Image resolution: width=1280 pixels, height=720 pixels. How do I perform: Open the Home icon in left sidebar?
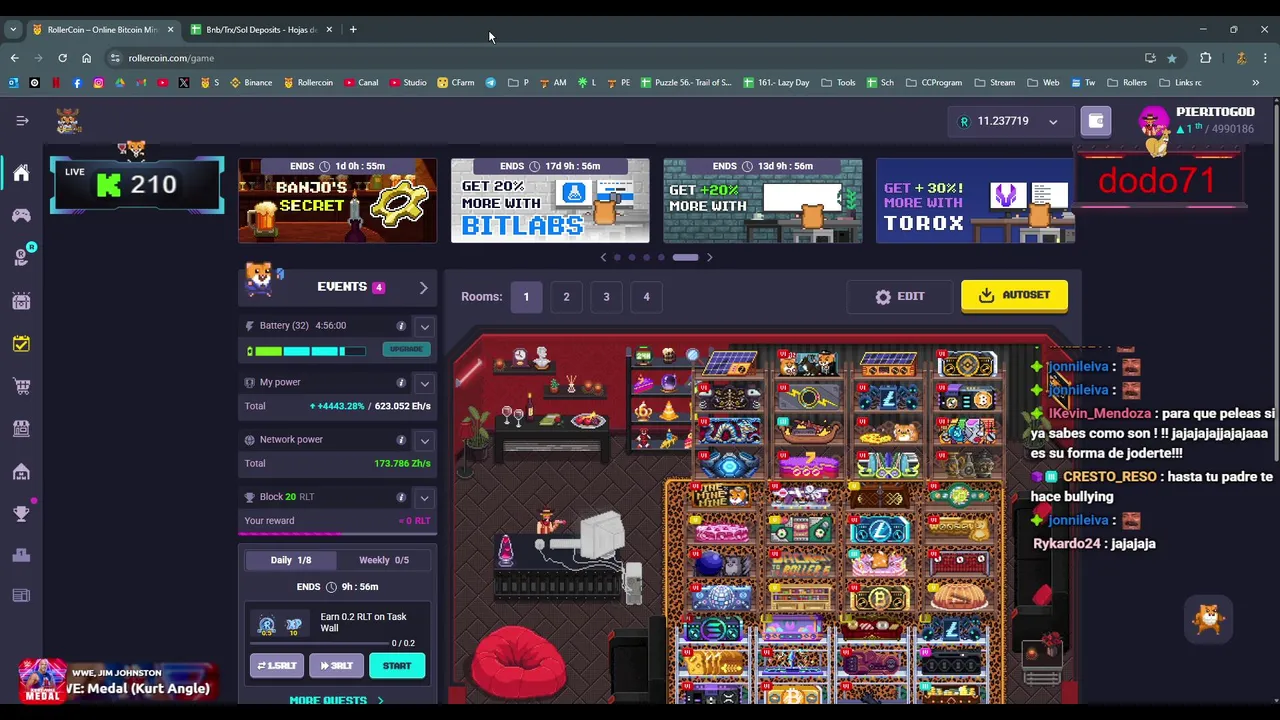tap(21, 173)
